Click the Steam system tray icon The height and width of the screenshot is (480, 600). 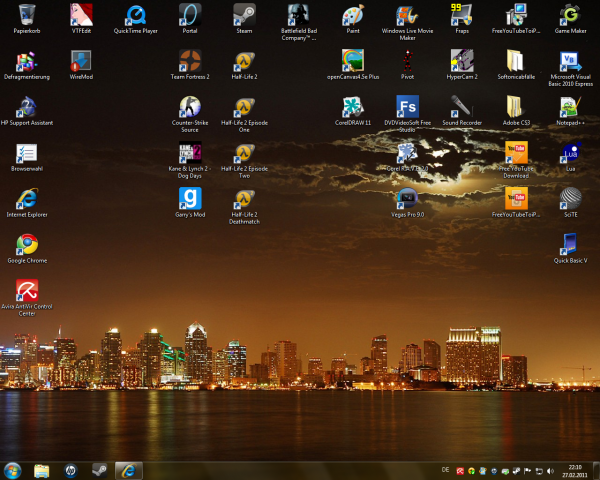point(516,471)
